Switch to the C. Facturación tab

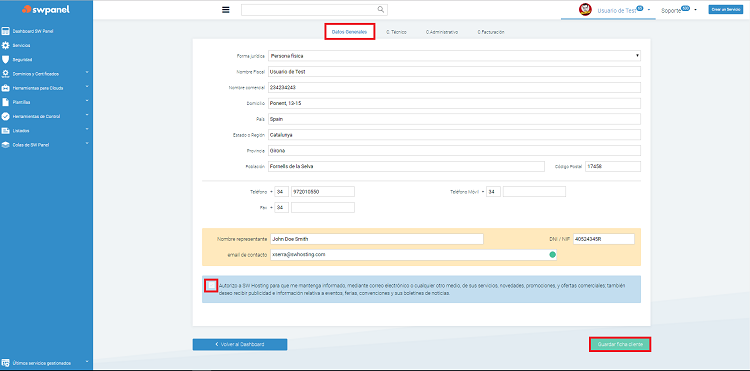pos(491,32)
